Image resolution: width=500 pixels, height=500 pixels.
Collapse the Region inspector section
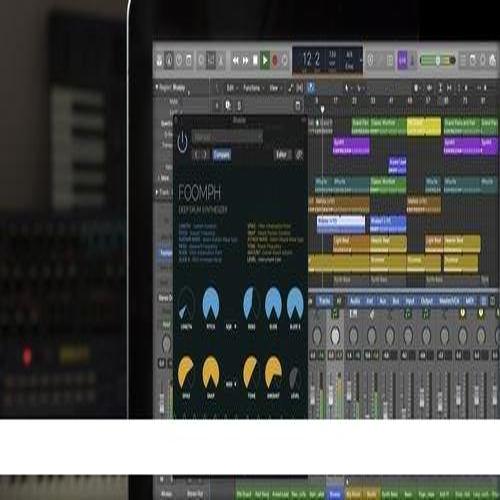157,88
